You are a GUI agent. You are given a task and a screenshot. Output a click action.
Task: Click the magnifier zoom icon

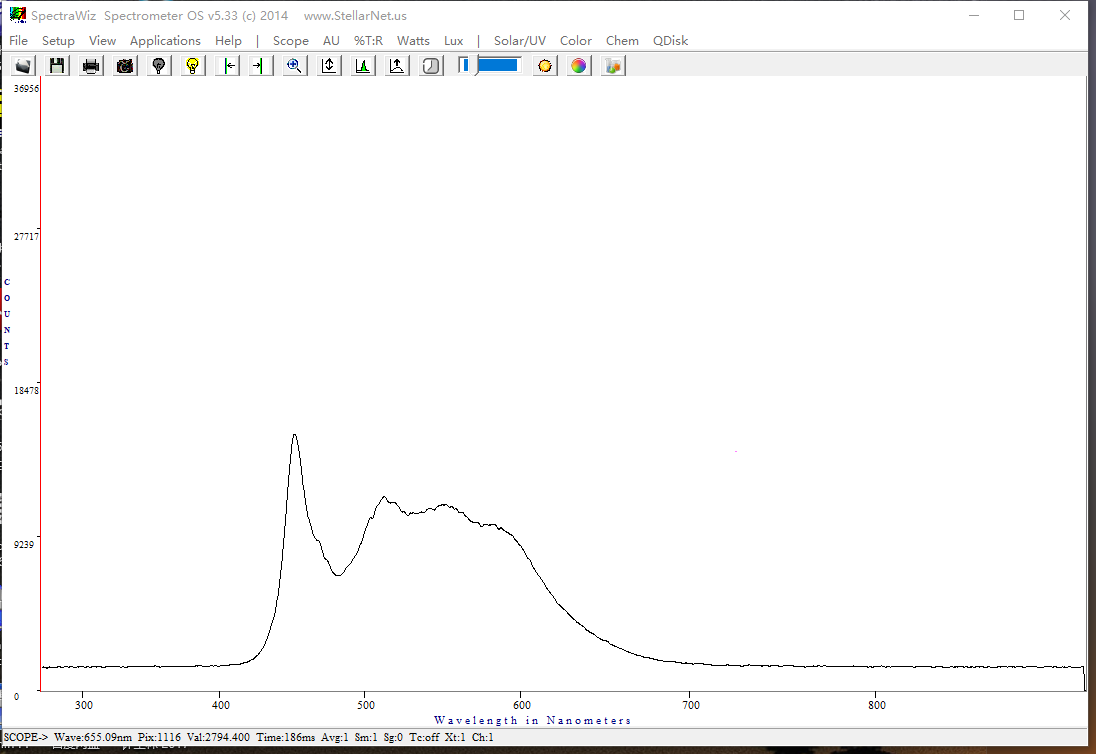coord(294,66)
